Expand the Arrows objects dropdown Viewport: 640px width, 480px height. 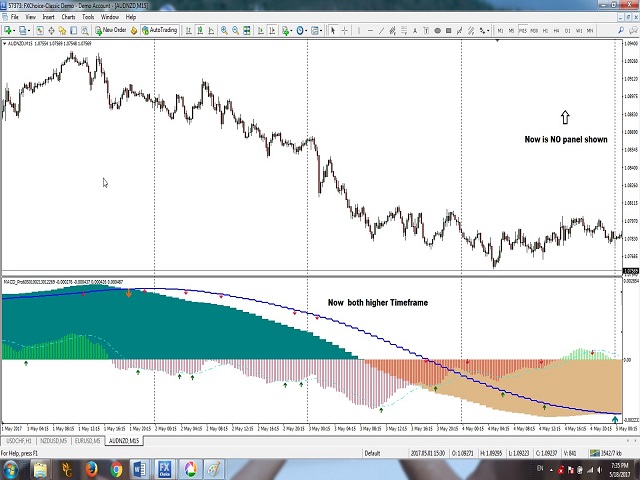tap(488, 31)
